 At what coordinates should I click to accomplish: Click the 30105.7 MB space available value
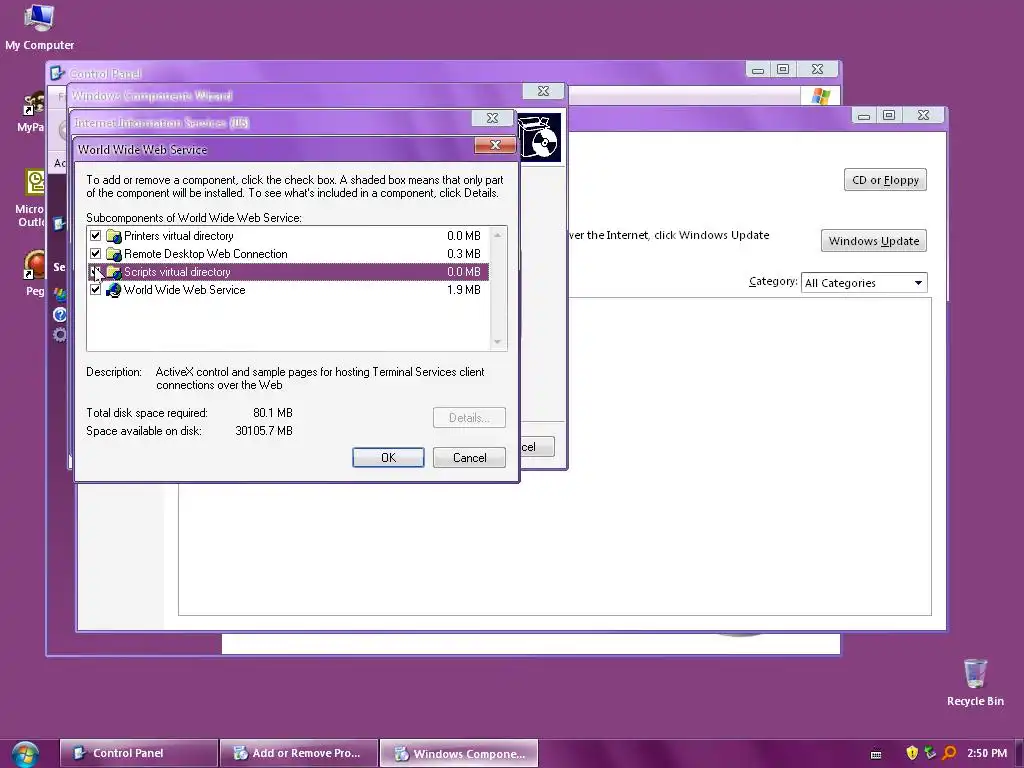(x=264, y=430)
